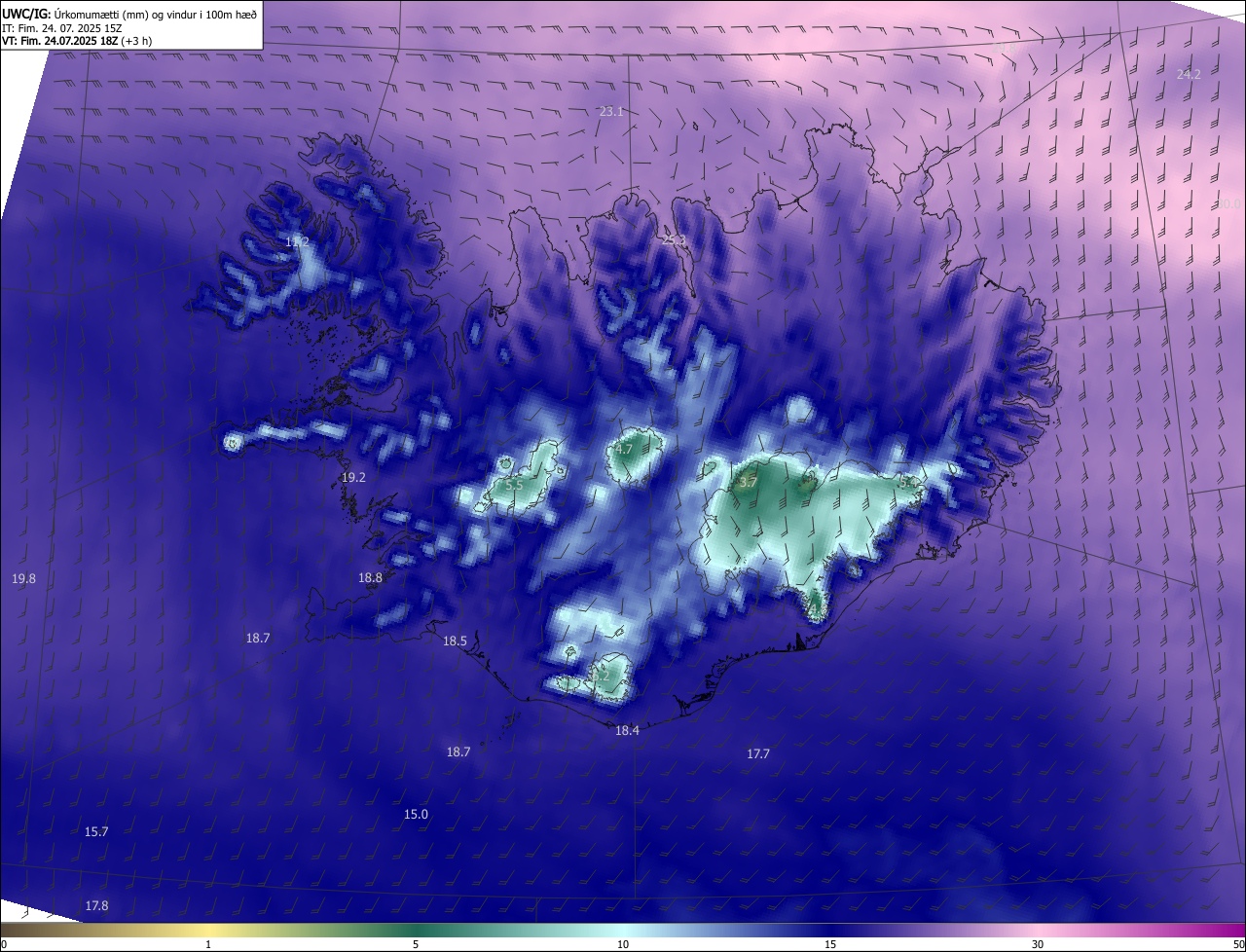Screen dimensions: 1246x952
Task: Select the valid time line 'VT: Fim. 24.07.2025 18Z (+3 h)'
Action: 77,41
